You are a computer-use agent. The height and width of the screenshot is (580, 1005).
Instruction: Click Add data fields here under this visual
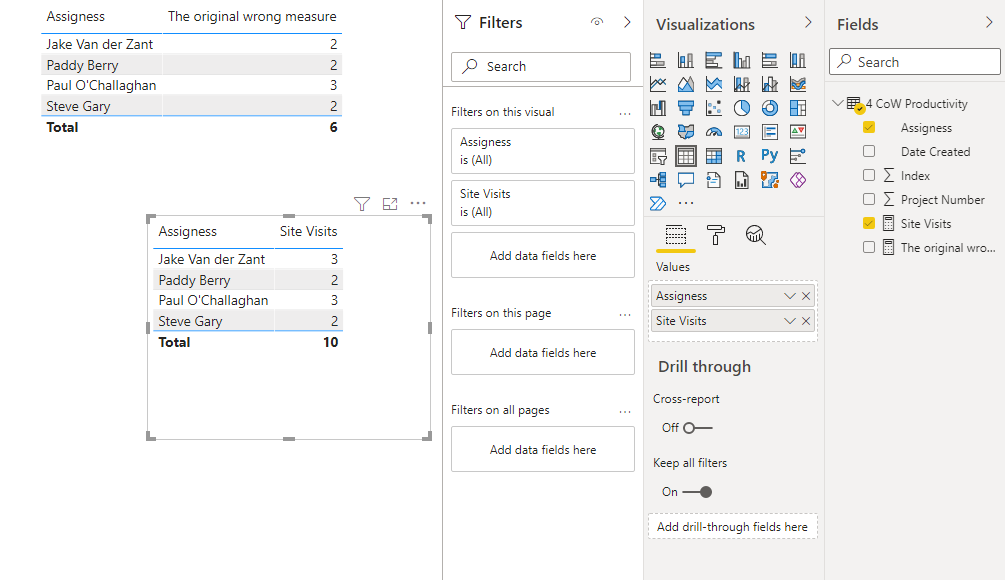click(x=543, y=255)
